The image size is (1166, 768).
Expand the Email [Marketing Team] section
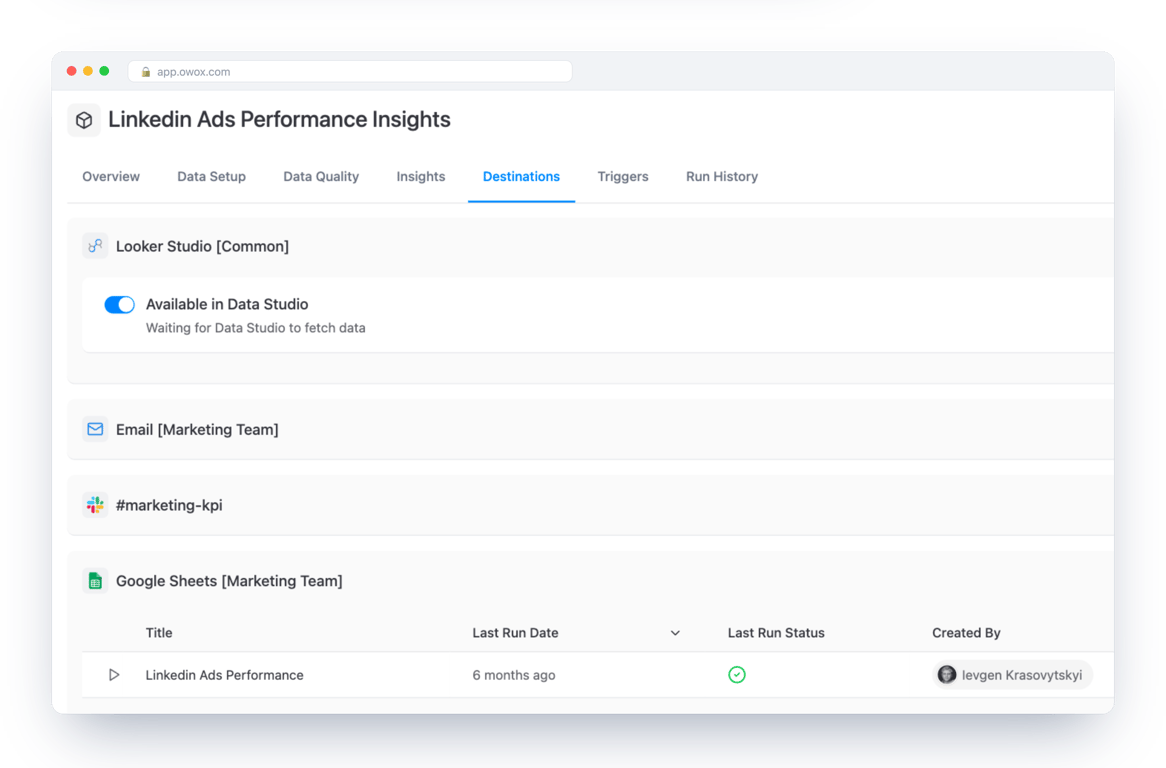click(590, 430)
